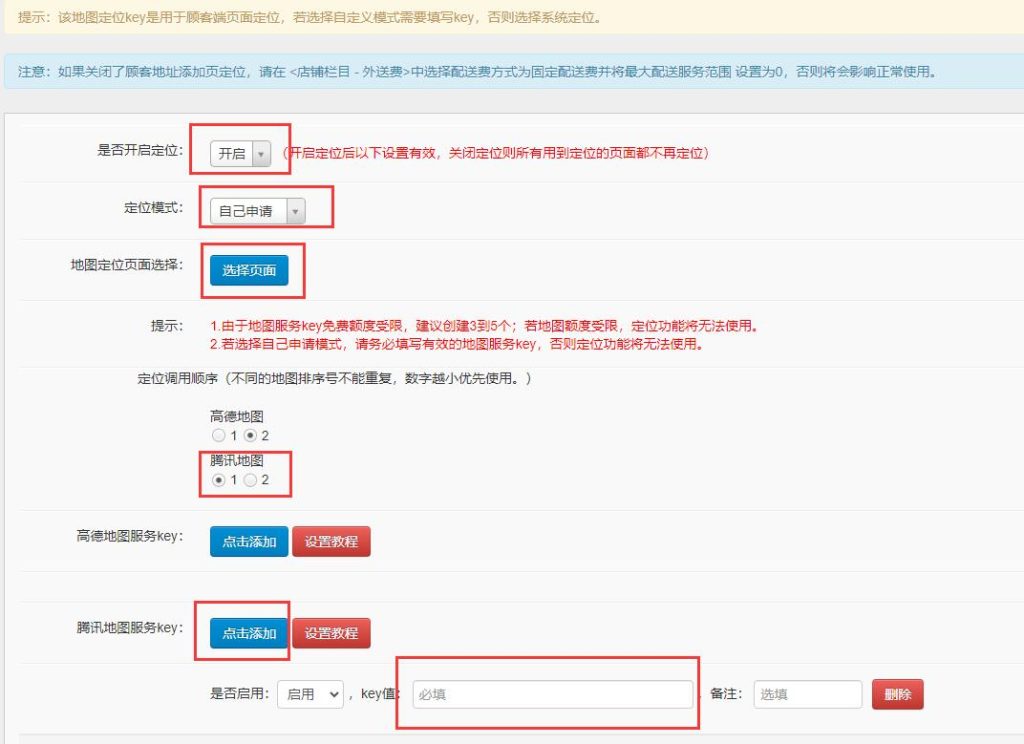Open the 是否开启定位 dropdown showing 开启
1024x744 pixels.
coord(240,154)
